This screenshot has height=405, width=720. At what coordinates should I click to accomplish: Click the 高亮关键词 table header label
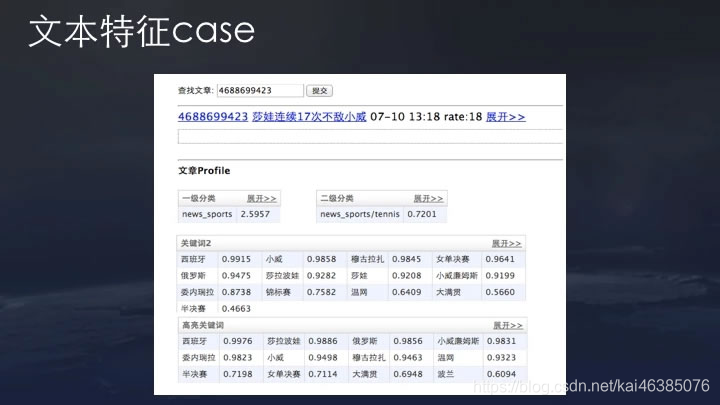[203, 325]
